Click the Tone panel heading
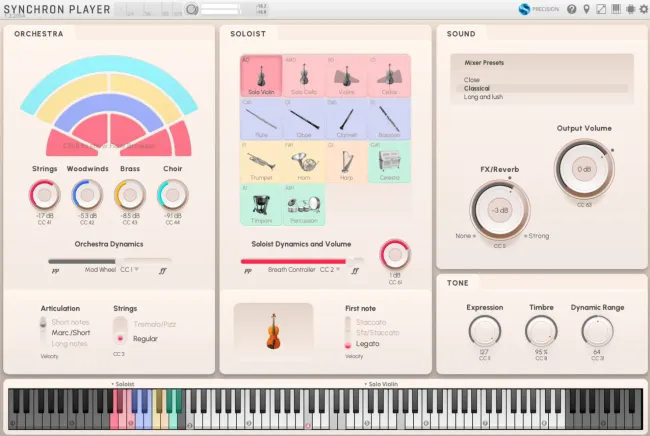Screen dimensions: 650x436 [x=458, y=283]
